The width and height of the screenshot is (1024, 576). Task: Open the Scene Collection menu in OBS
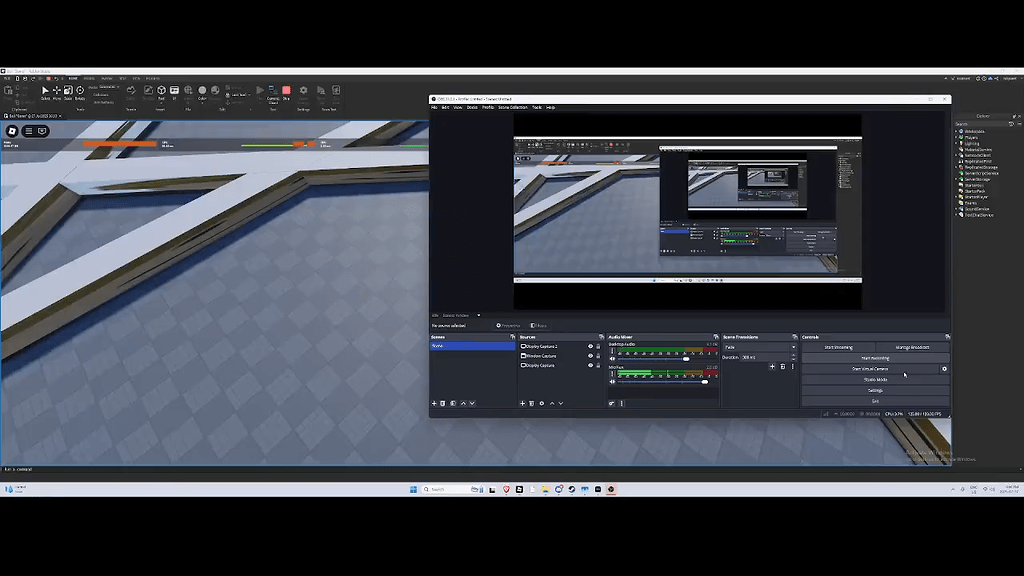[x=513, y=108]
